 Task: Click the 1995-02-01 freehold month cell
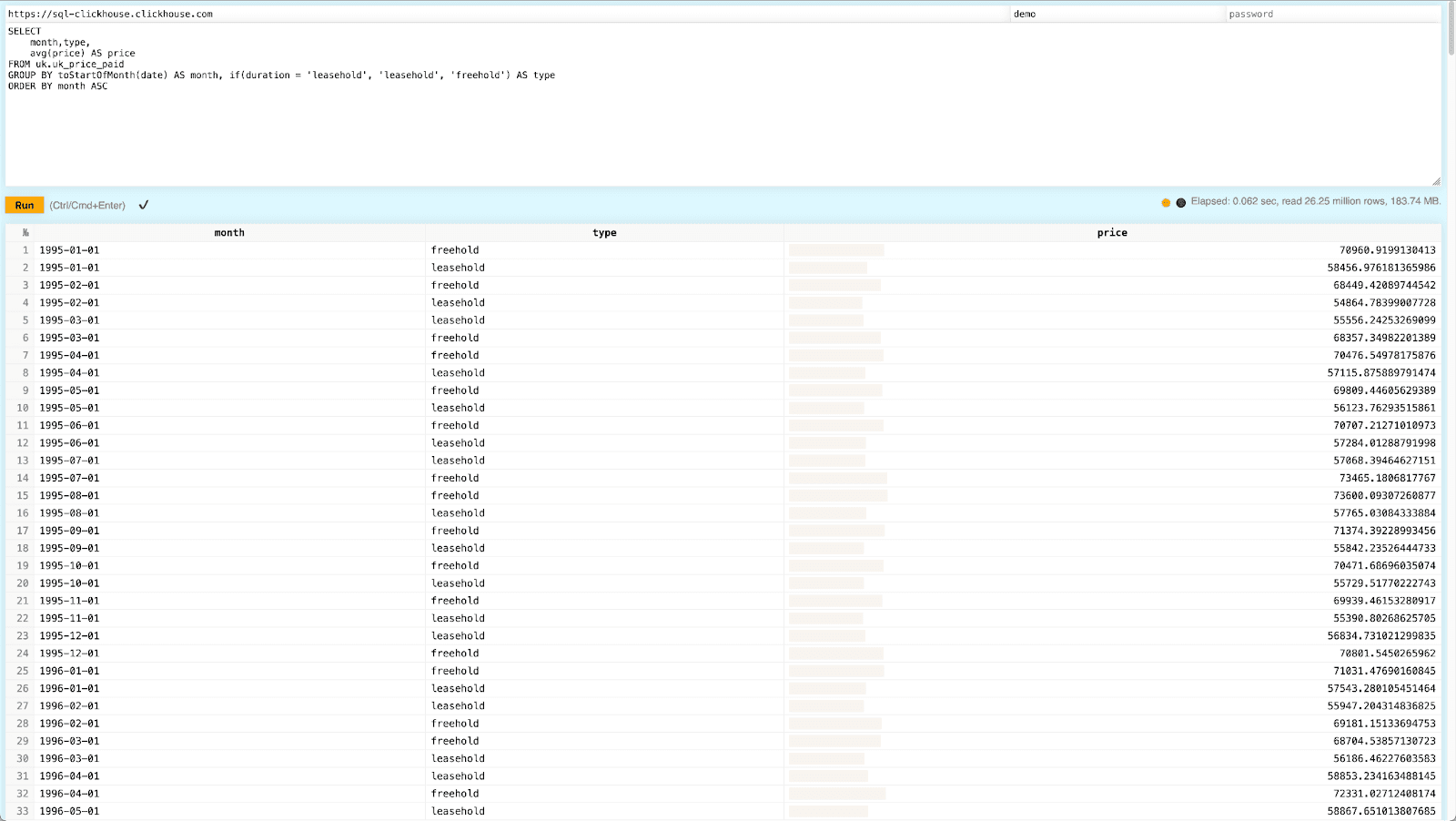click(x=69, y=285)
